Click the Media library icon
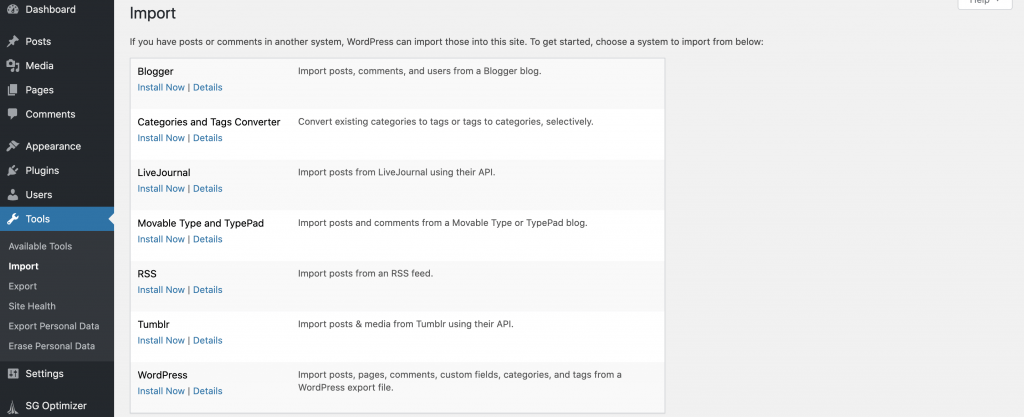 pos(12,65)
